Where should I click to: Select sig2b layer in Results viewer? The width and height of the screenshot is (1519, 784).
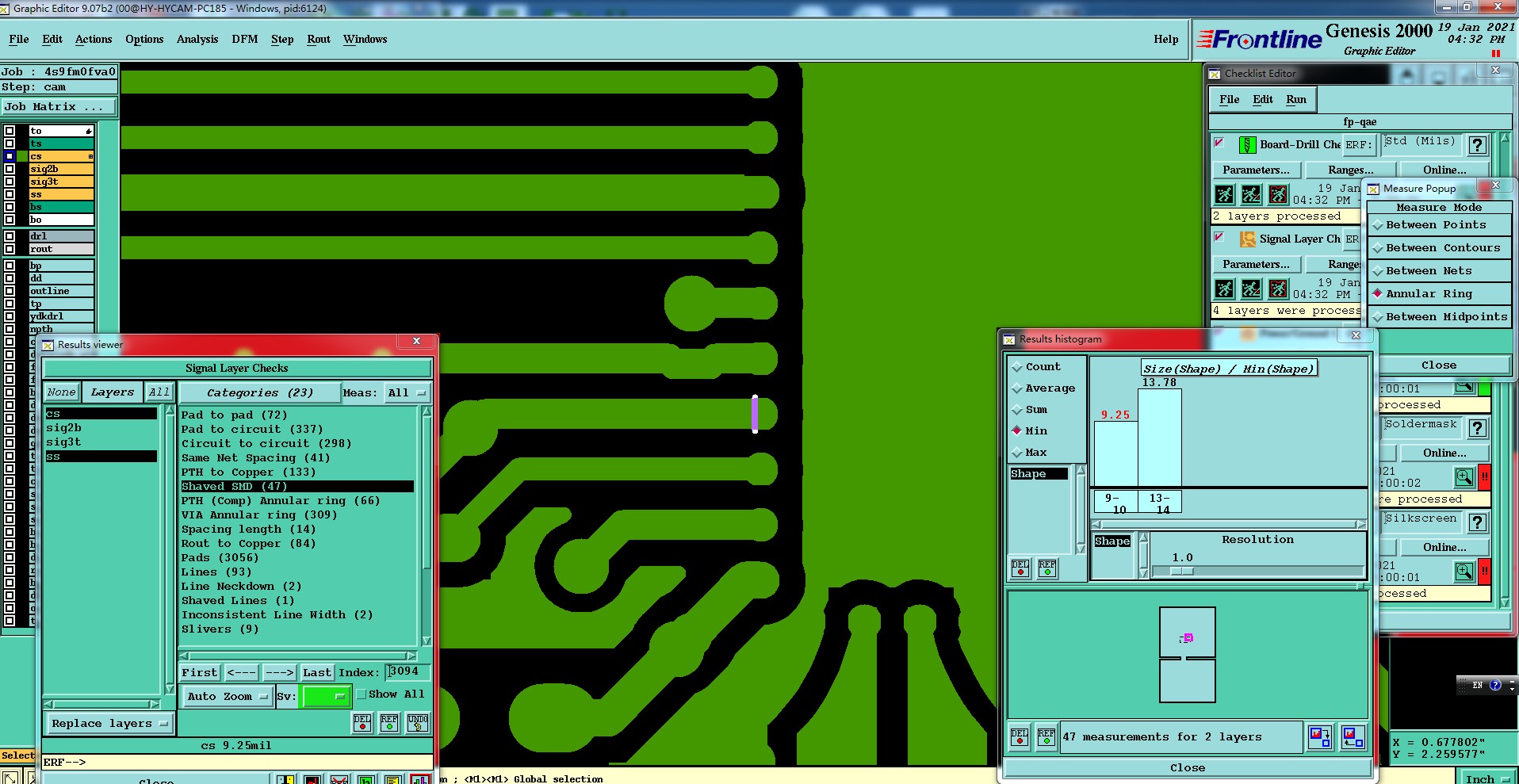coord(63,428)
